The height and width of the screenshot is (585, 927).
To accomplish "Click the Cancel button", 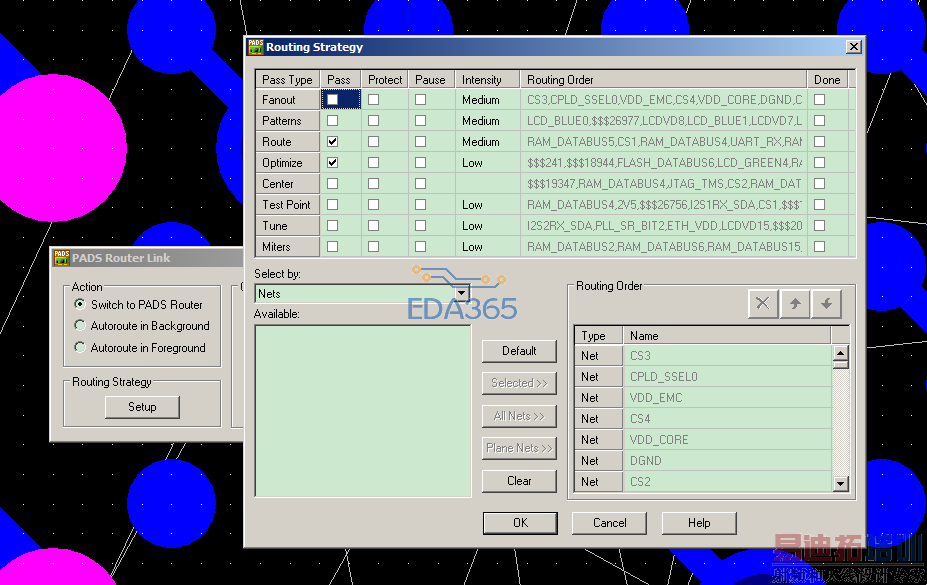I will point(610,523).
